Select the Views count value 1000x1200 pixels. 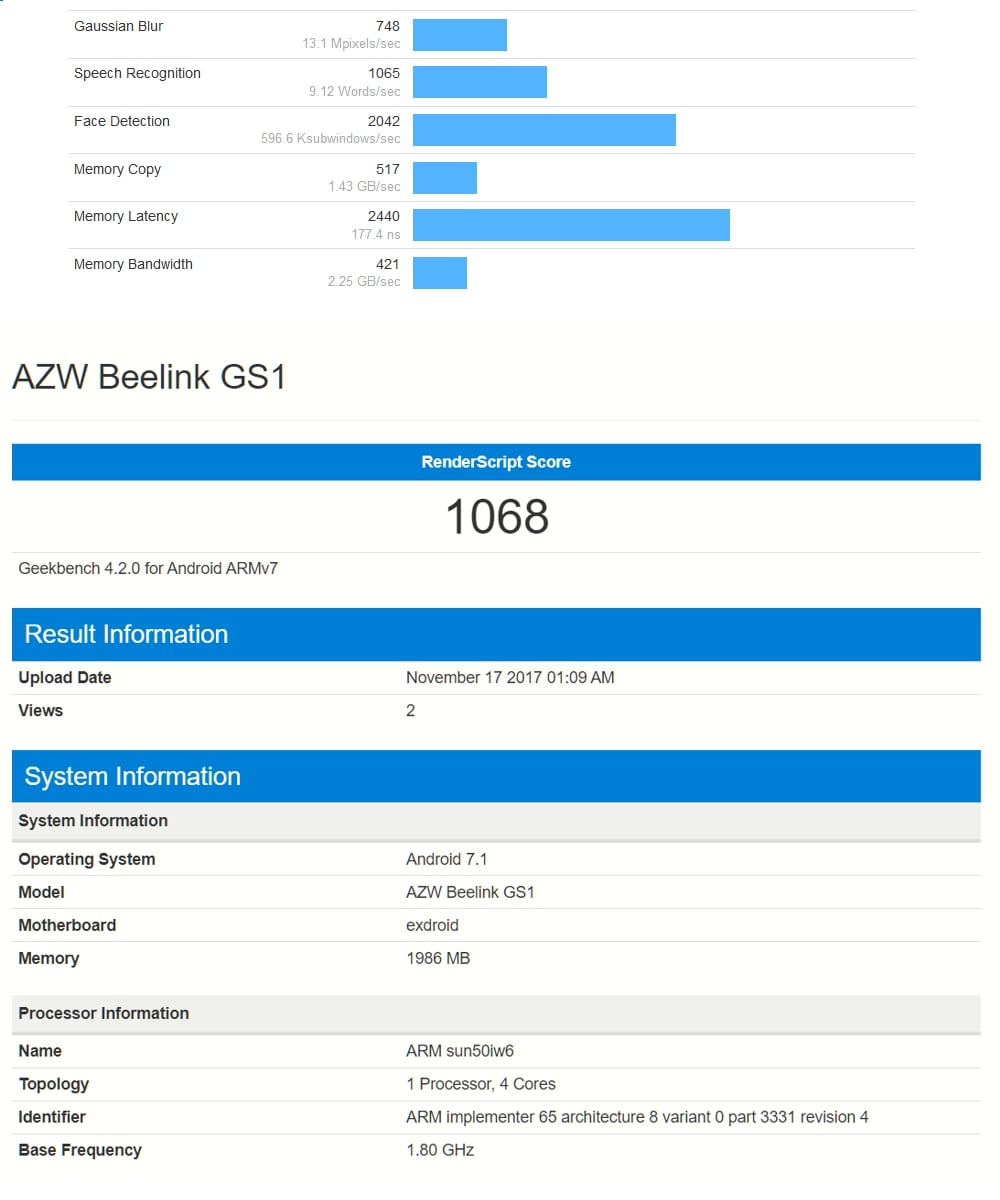point(410,710)
